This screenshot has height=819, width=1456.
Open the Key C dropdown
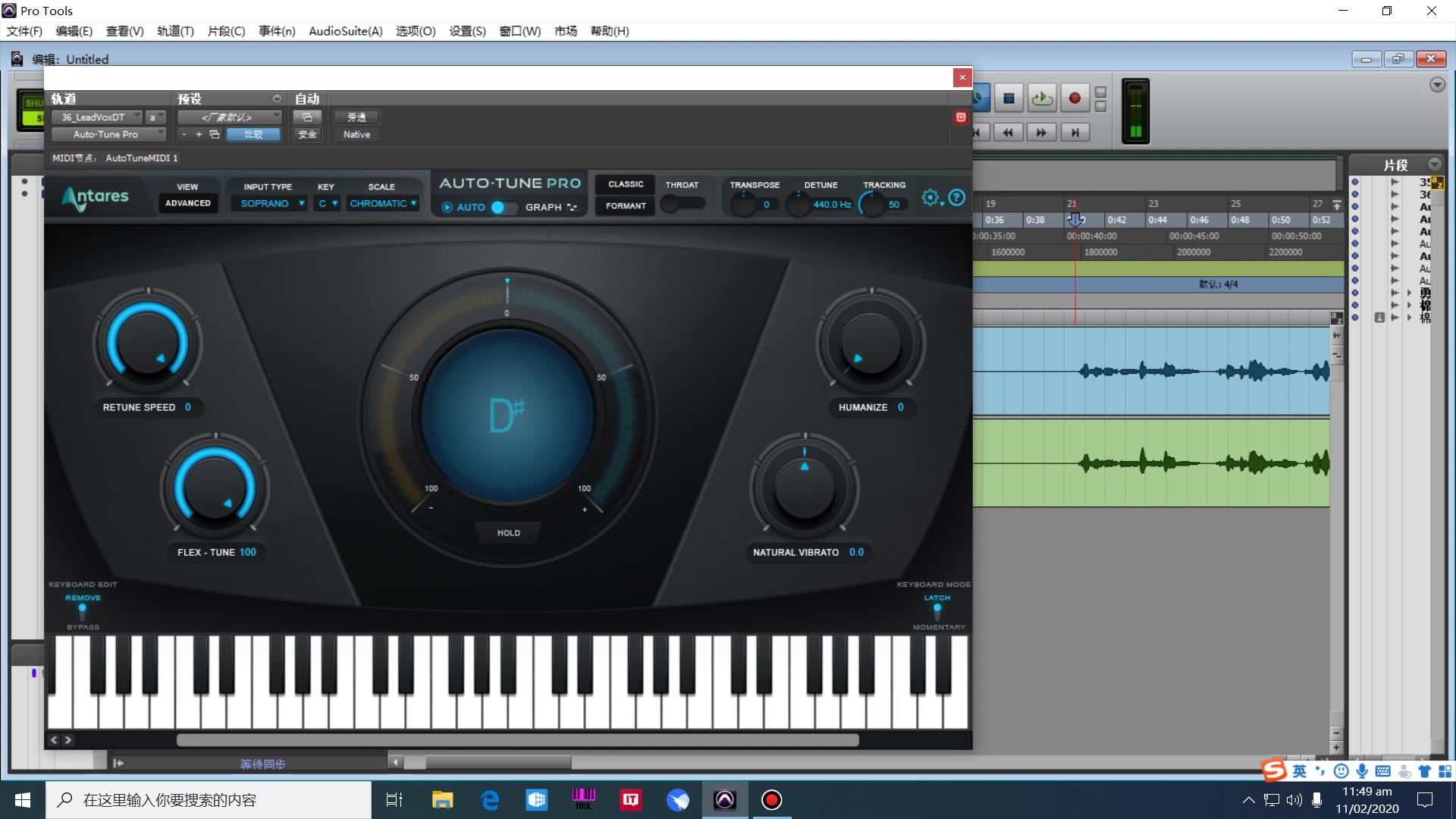point(327,203)
